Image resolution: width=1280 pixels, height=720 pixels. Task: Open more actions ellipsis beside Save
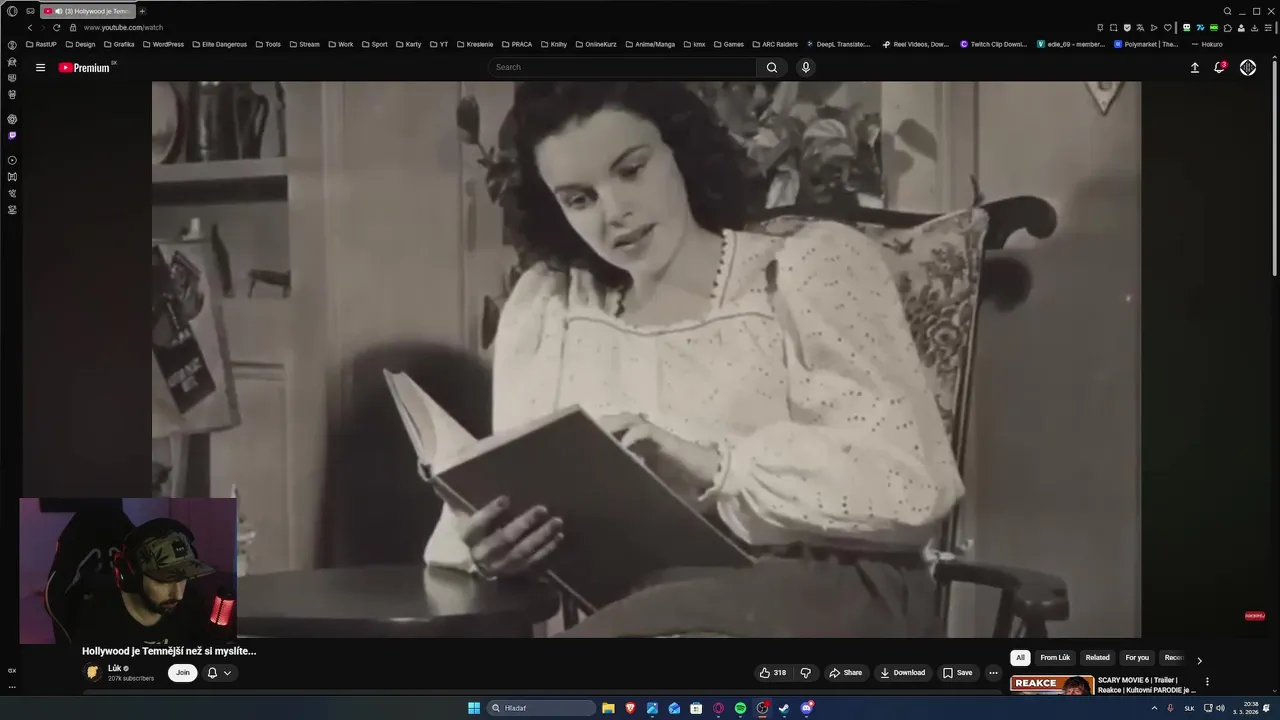click(993, 673)
